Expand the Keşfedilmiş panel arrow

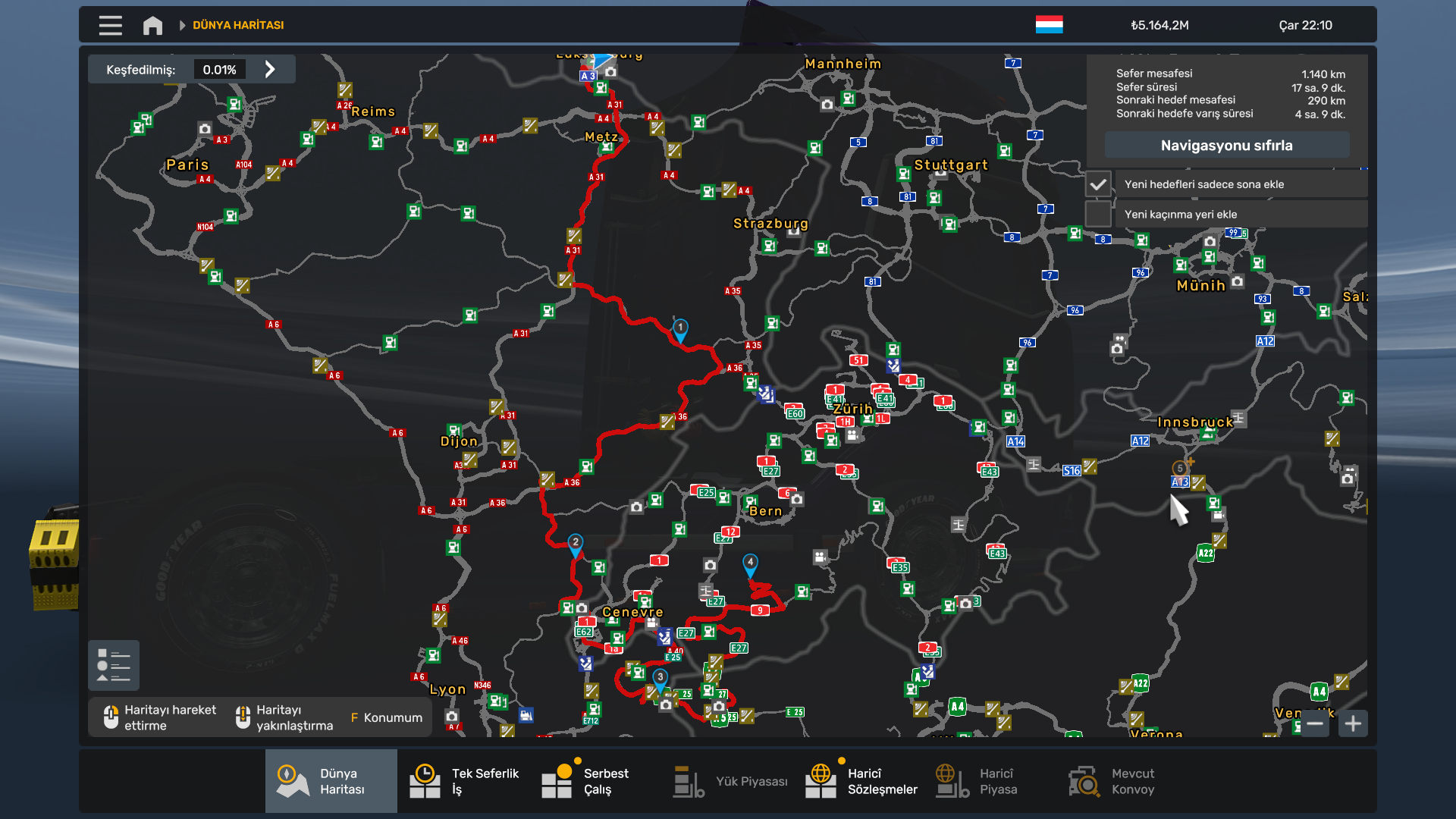coord(270,70)
